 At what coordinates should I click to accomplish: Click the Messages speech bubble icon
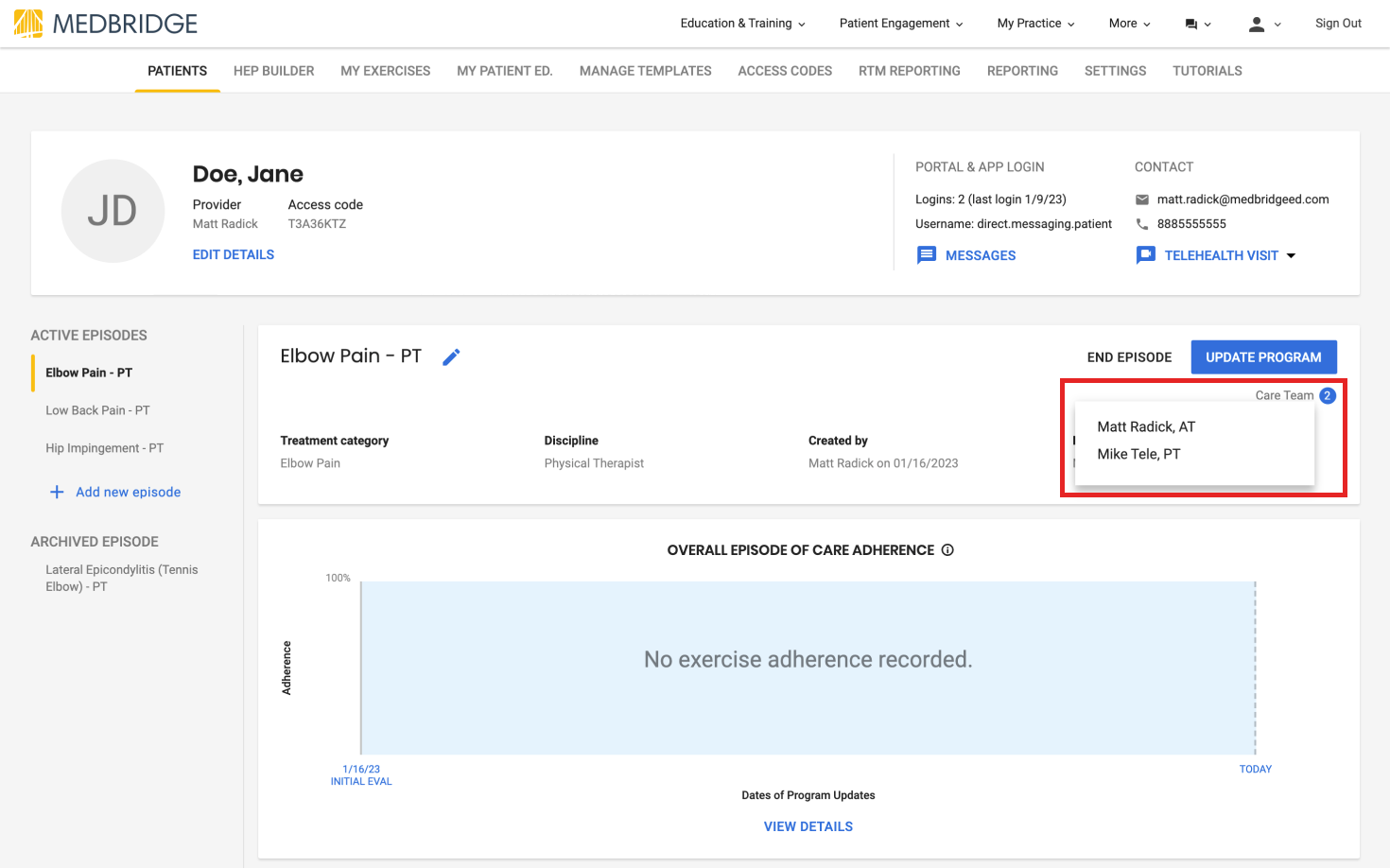coord(927,255)
